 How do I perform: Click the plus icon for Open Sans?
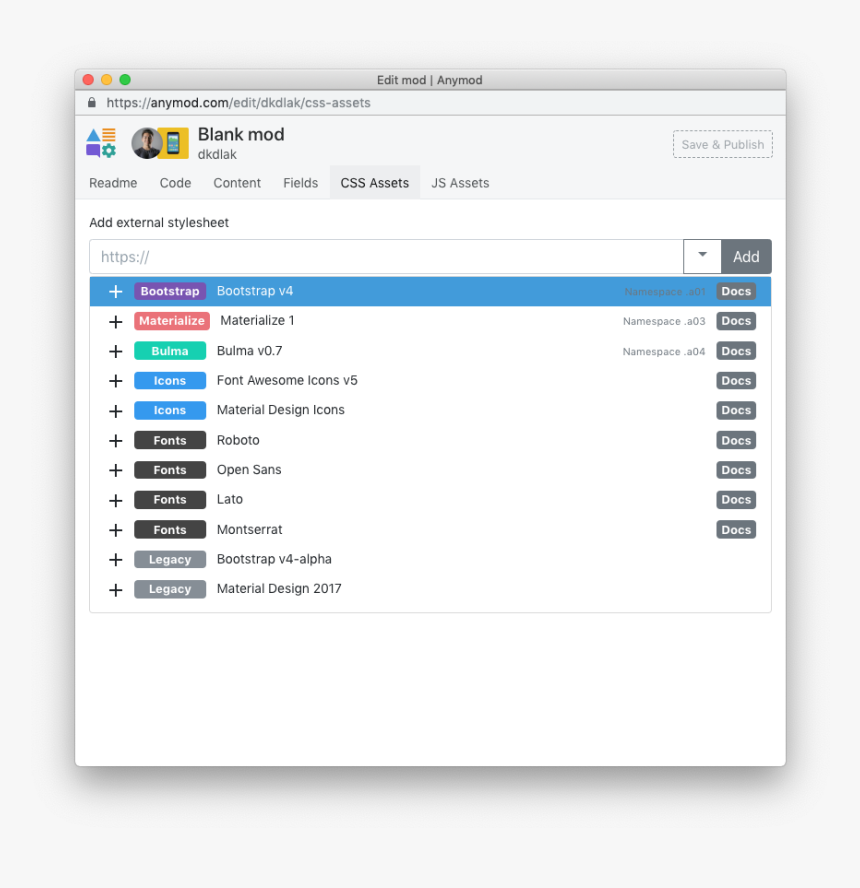pos(115,470)
